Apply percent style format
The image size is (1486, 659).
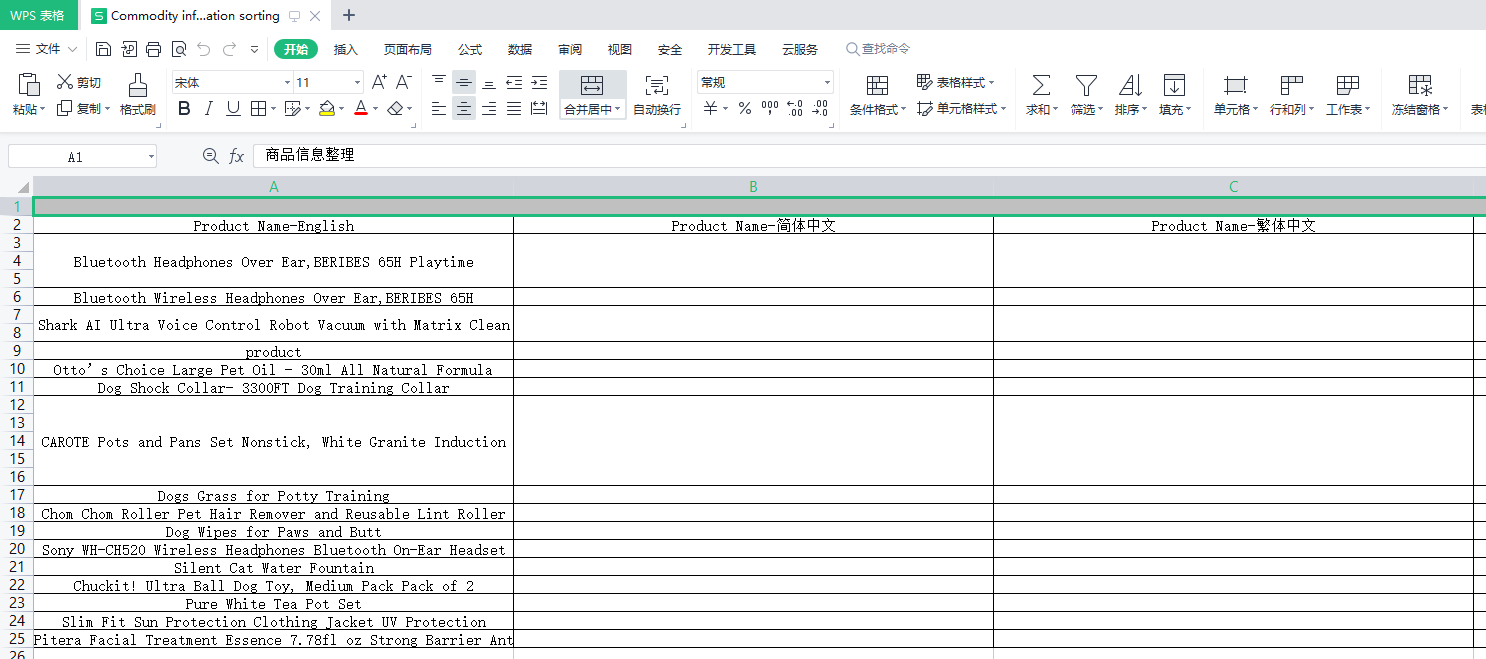click(744, 109)
